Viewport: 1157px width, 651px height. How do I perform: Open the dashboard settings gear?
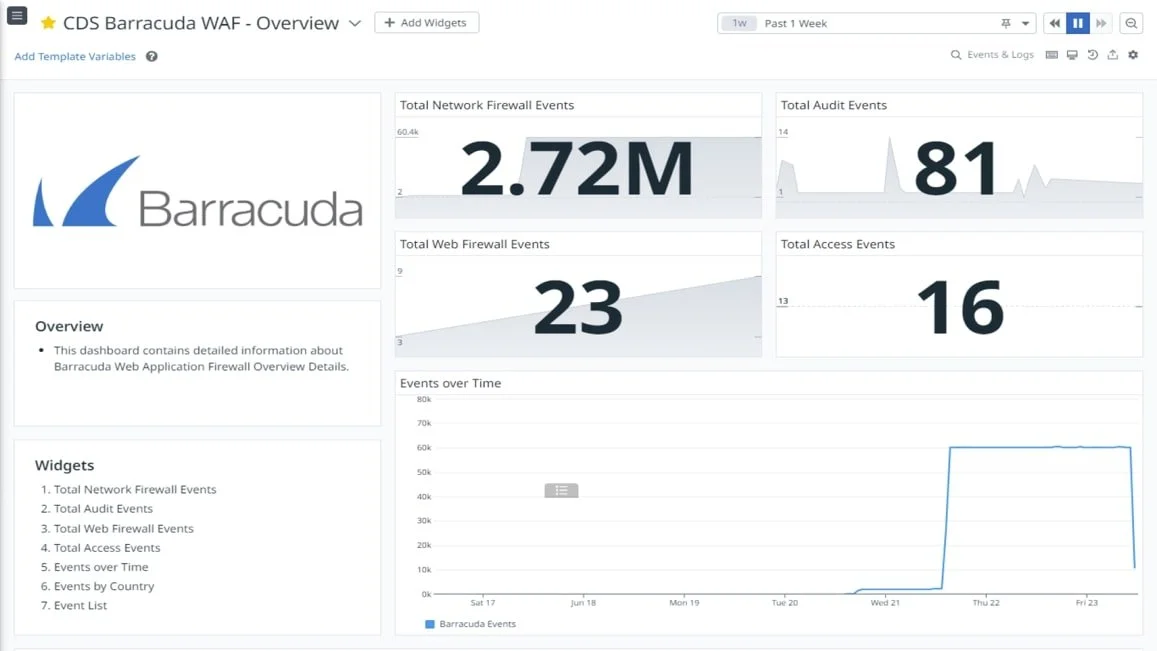tap(1134, 55)
